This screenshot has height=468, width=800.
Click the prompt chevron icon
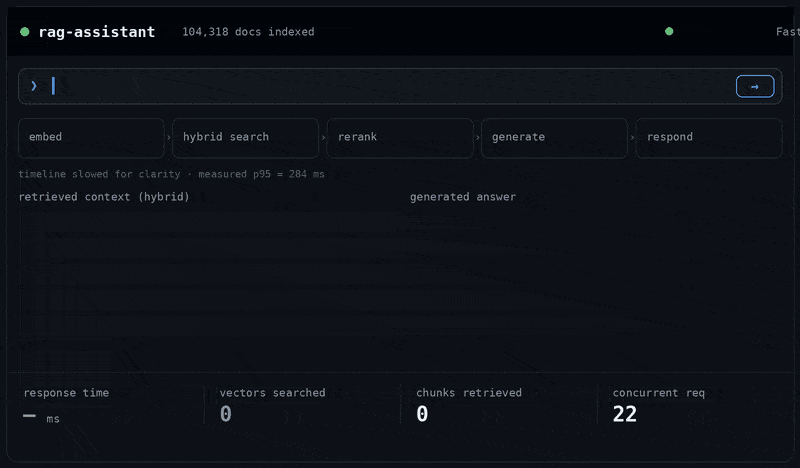(34, 86)
